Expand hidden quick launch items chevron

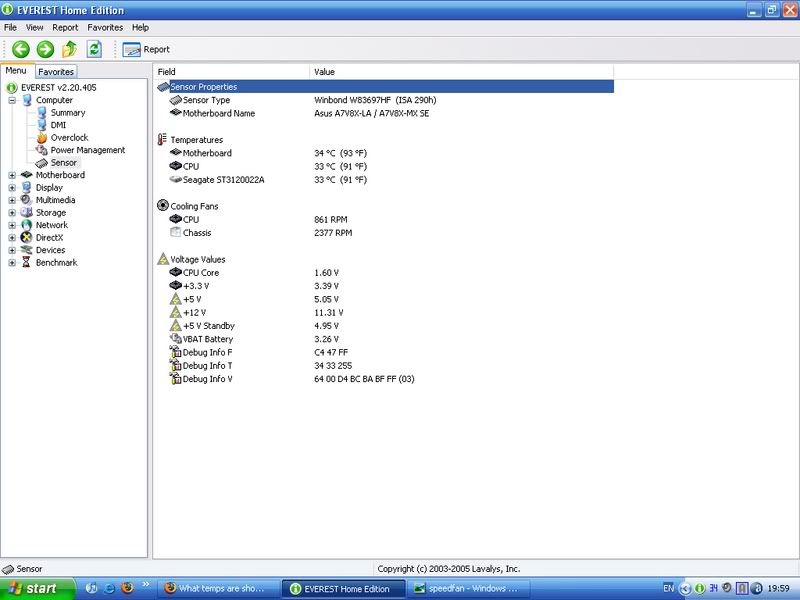point(145,584)
